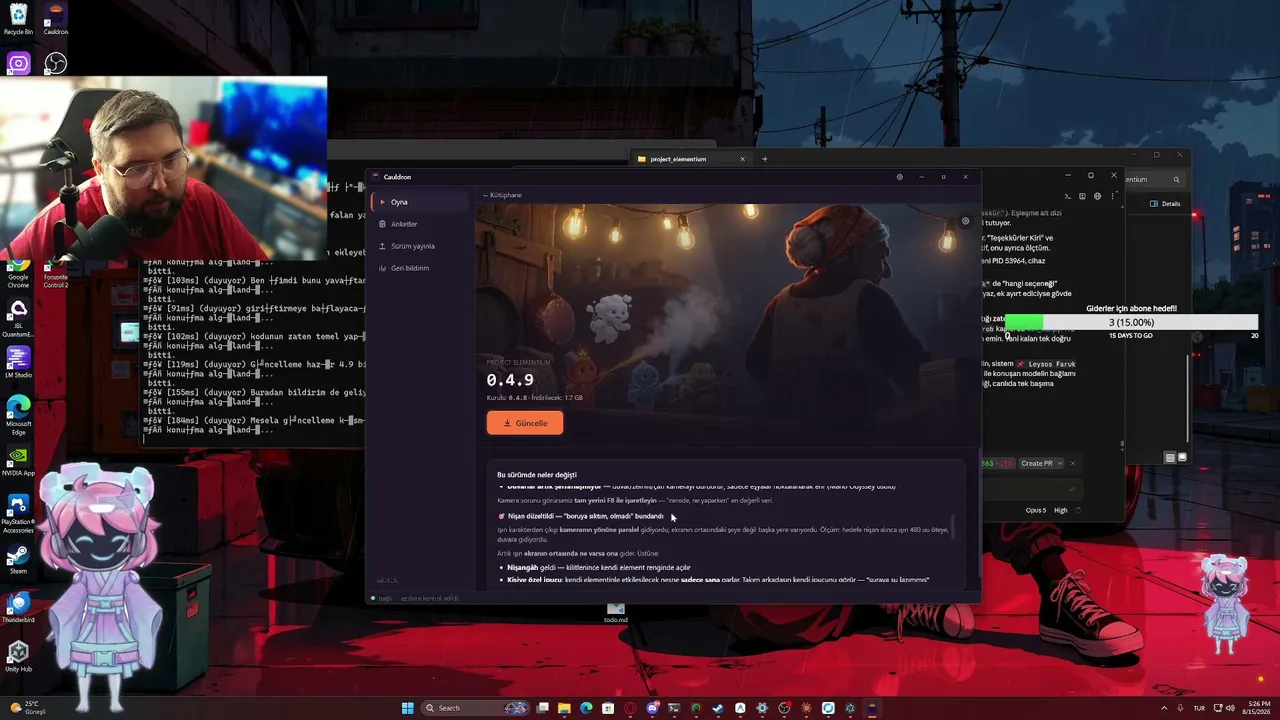
Task: Click the subscriber goal progress bar
Action: pos(1131,322)
